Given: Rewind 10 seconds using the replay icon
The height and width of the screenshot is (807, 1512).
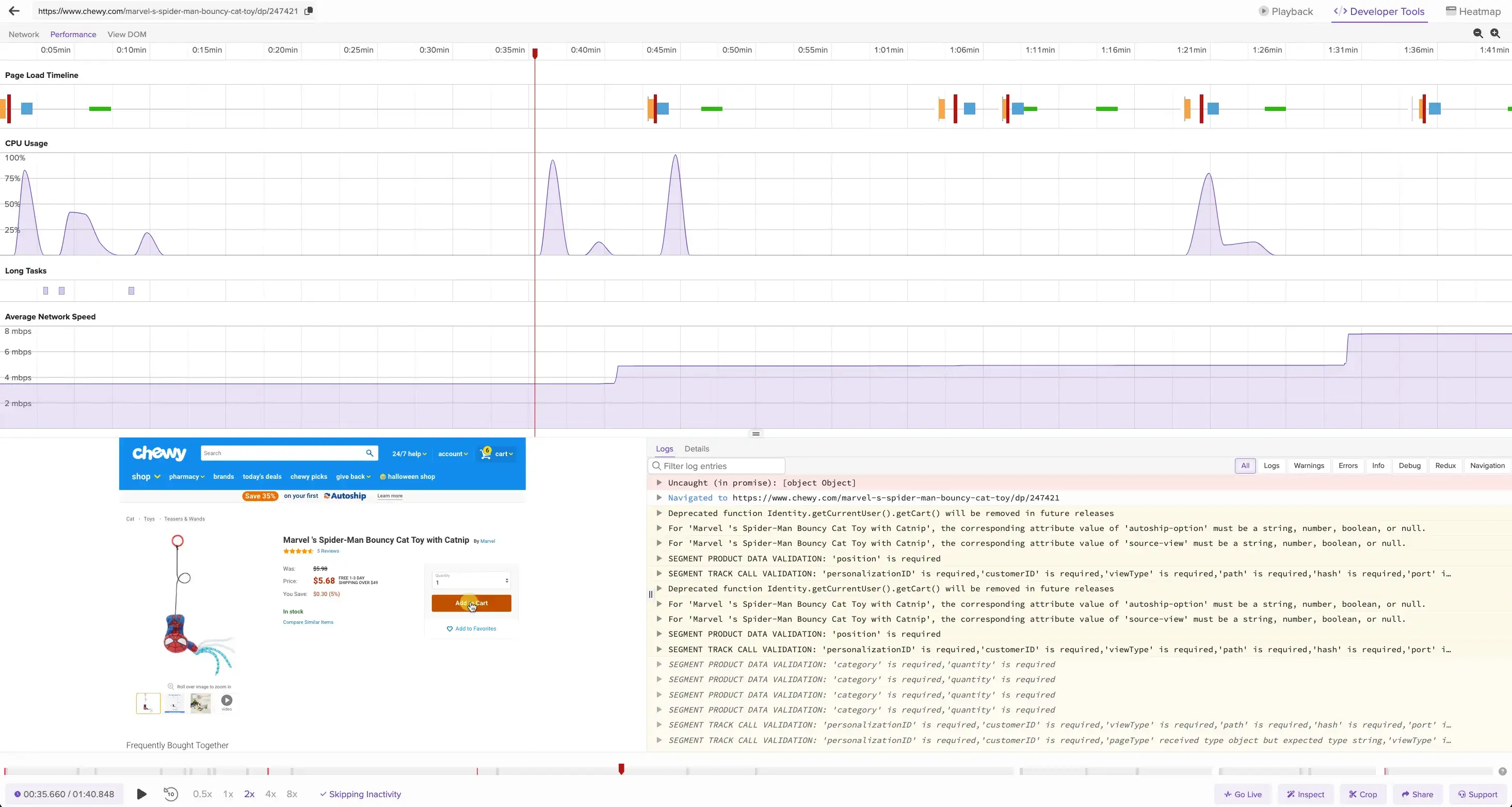Looking at the screenshot, I should [171, 794].
